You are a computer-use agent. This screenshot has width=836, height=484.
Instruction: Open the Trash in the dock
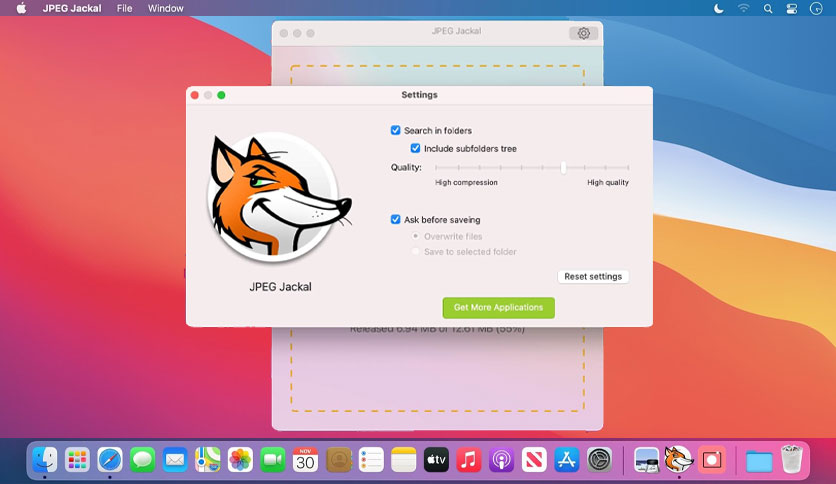pyautogui.click(x=791, y=459)
